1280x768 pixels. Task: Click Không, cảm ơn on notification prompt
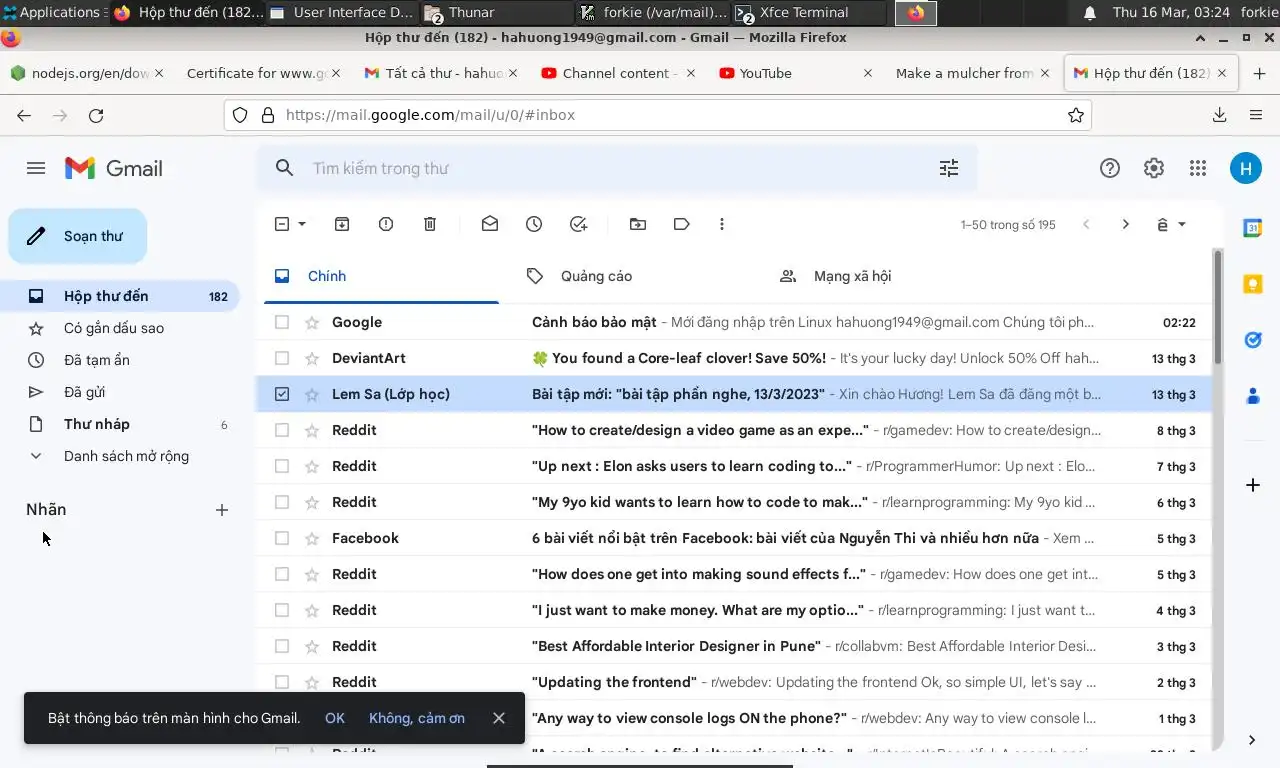[417, 718]
